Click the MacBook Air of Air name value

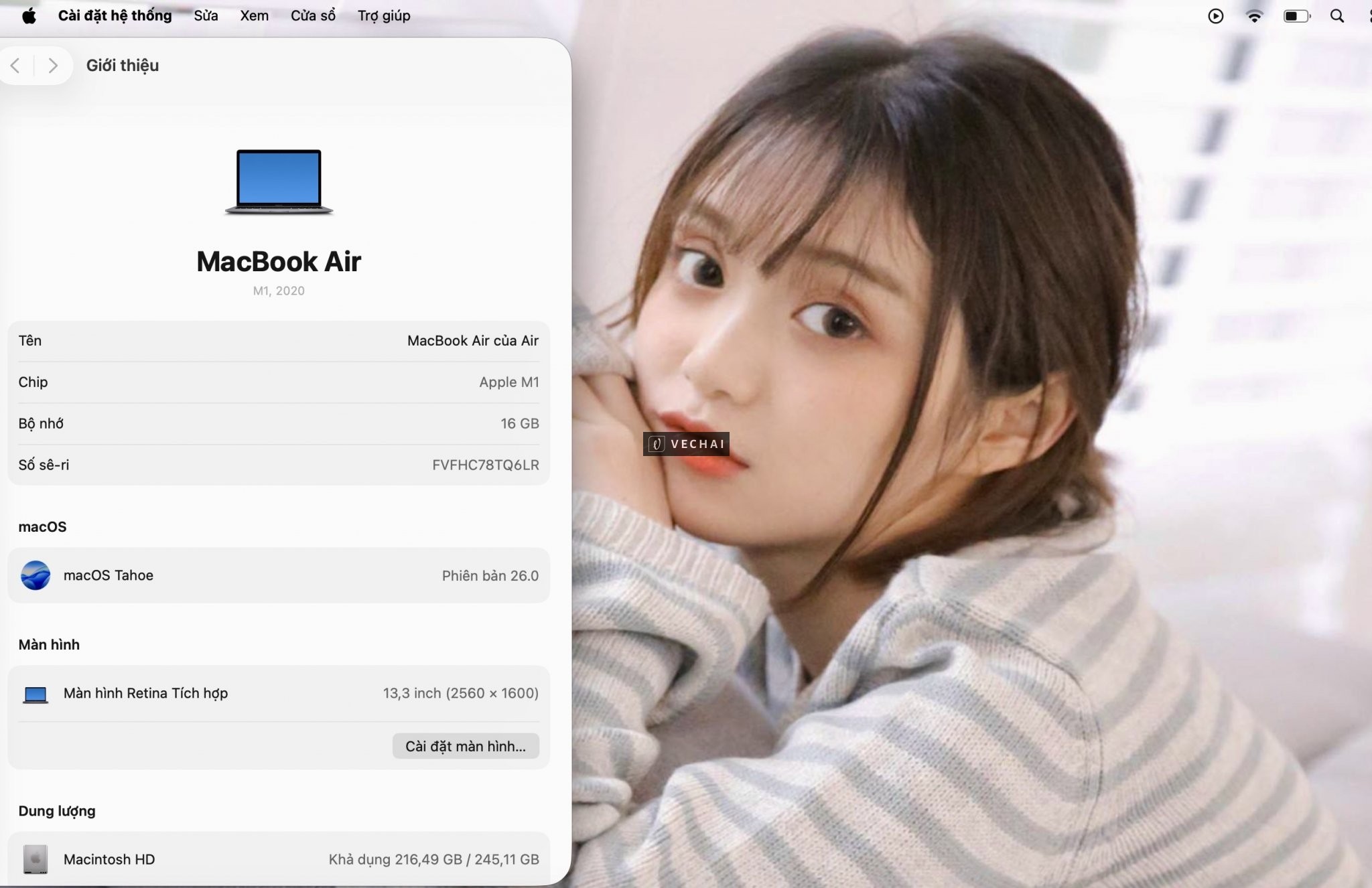[x=473, y=341]
